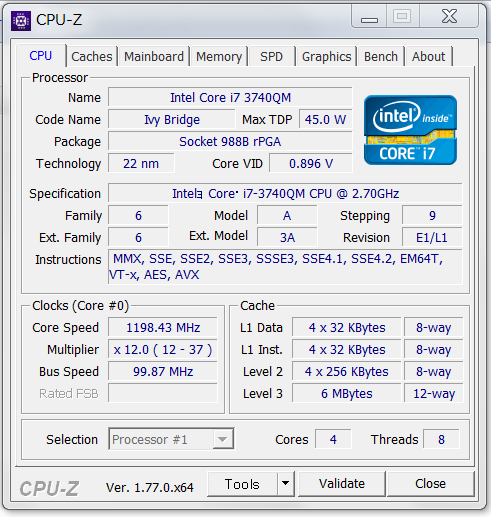Go to the Graphics tab
491x517 pixels.
[x=326, y=56]
